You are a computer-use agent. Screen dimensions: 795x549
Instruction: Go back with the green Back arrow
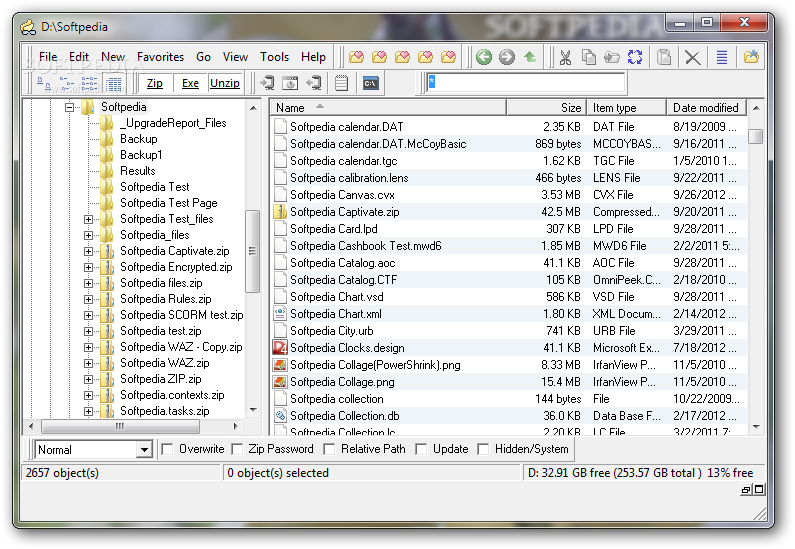point(484,57)
